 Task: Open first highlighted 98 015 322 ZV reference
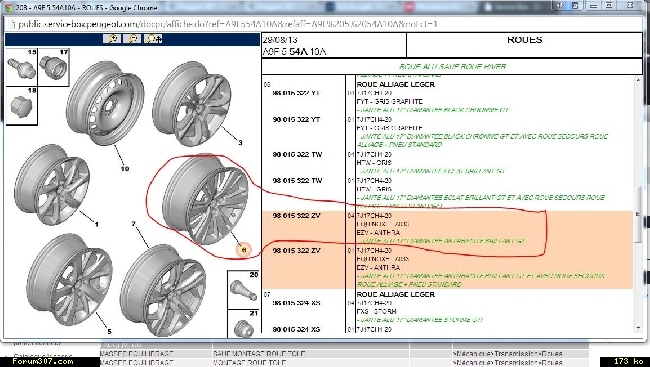click(296, 216)
